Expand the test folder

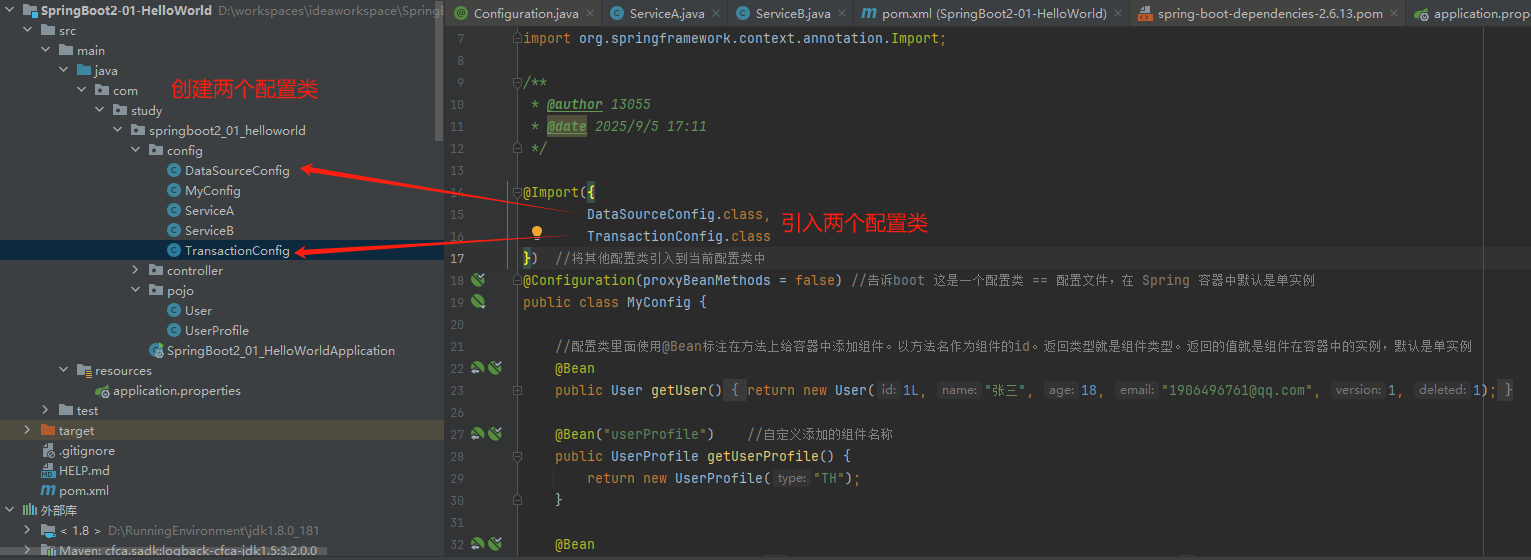[46, 410]
